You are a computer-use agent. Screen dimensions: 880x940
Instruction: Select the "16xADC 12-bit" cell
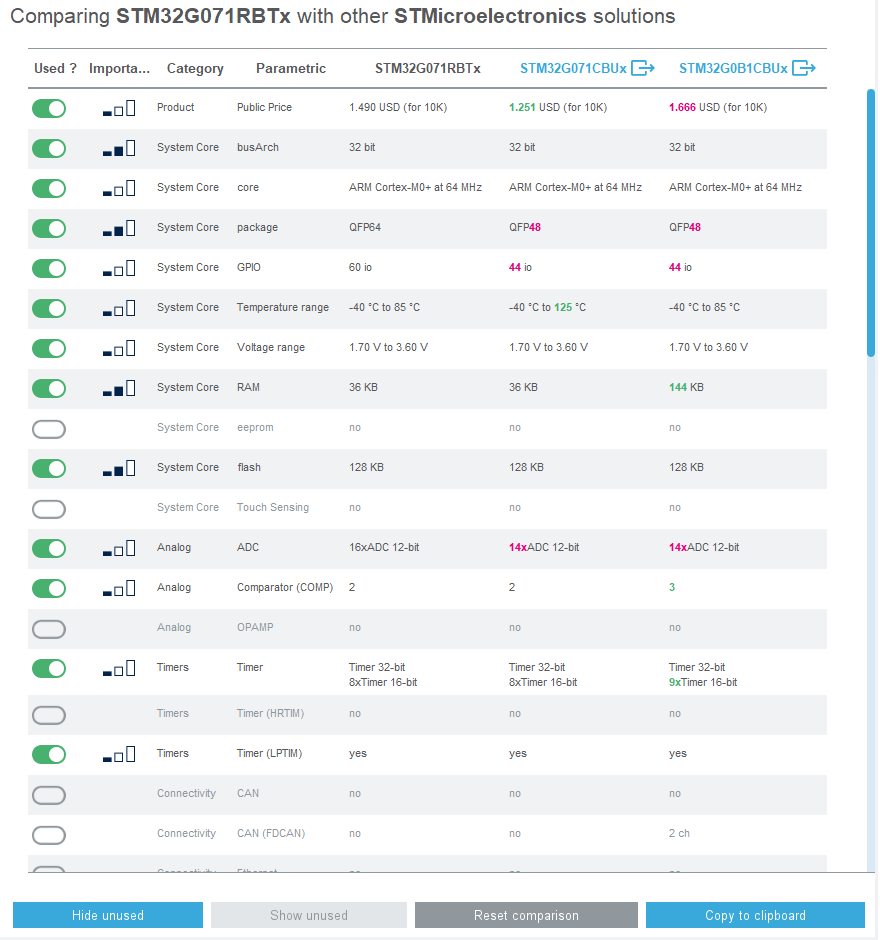tap(384, 547)
